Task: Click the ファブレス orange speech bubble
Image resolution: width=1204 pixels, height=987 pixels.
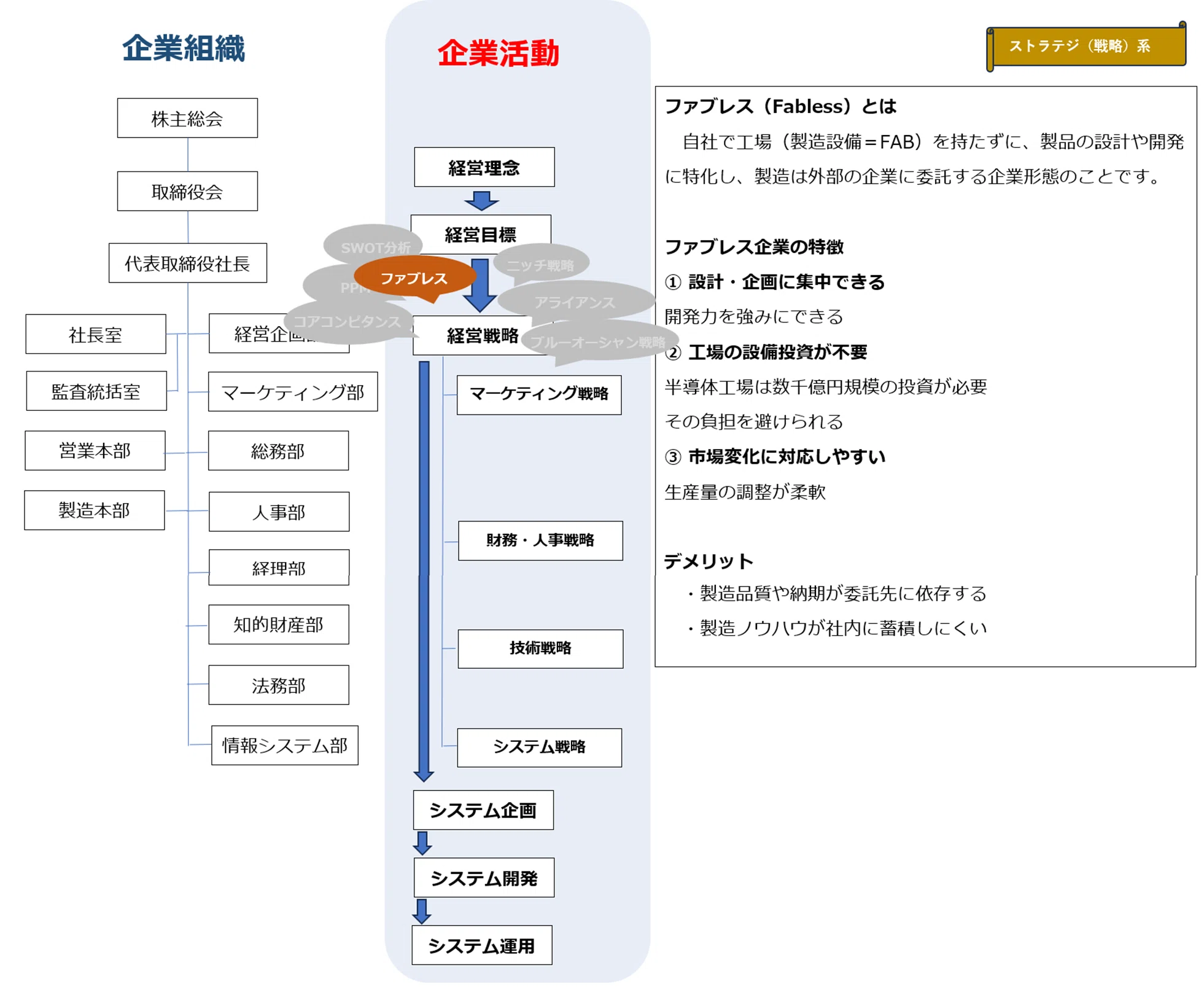Action: [x=414, y=278]
